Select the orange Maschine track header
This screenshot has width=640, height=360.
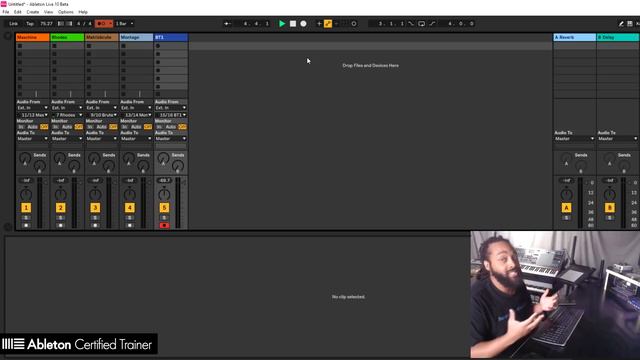(33, 37)
